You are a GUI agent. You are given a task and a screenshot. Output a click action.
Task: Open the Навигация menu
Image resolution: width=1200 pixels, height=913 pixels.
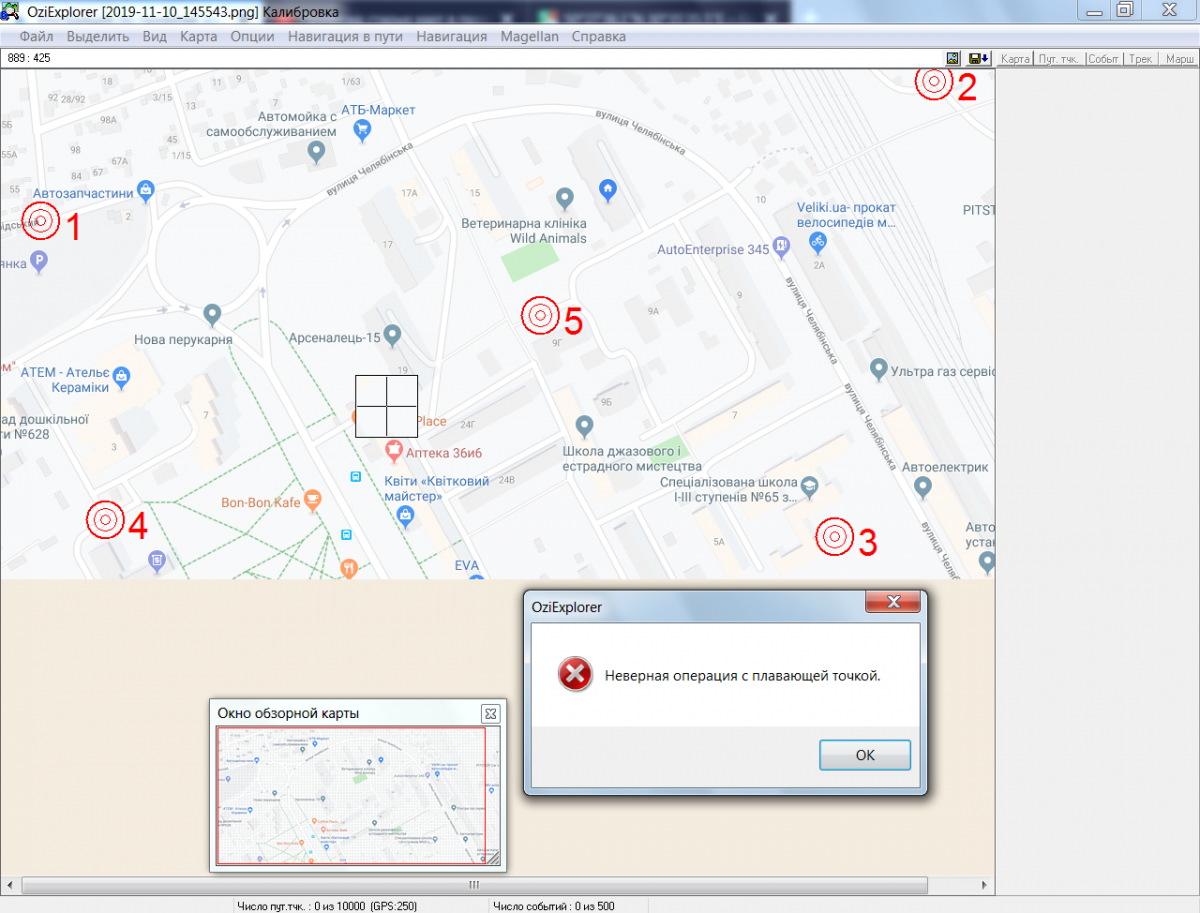coord(452,36)
